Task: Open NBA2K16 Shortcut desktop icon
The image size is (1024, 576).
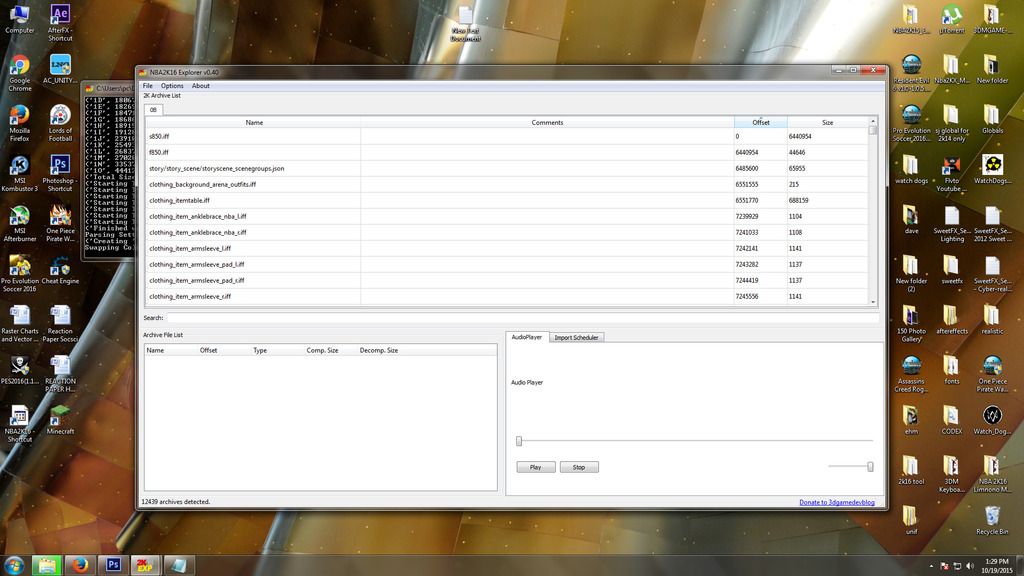Action: tap(20, 424)
